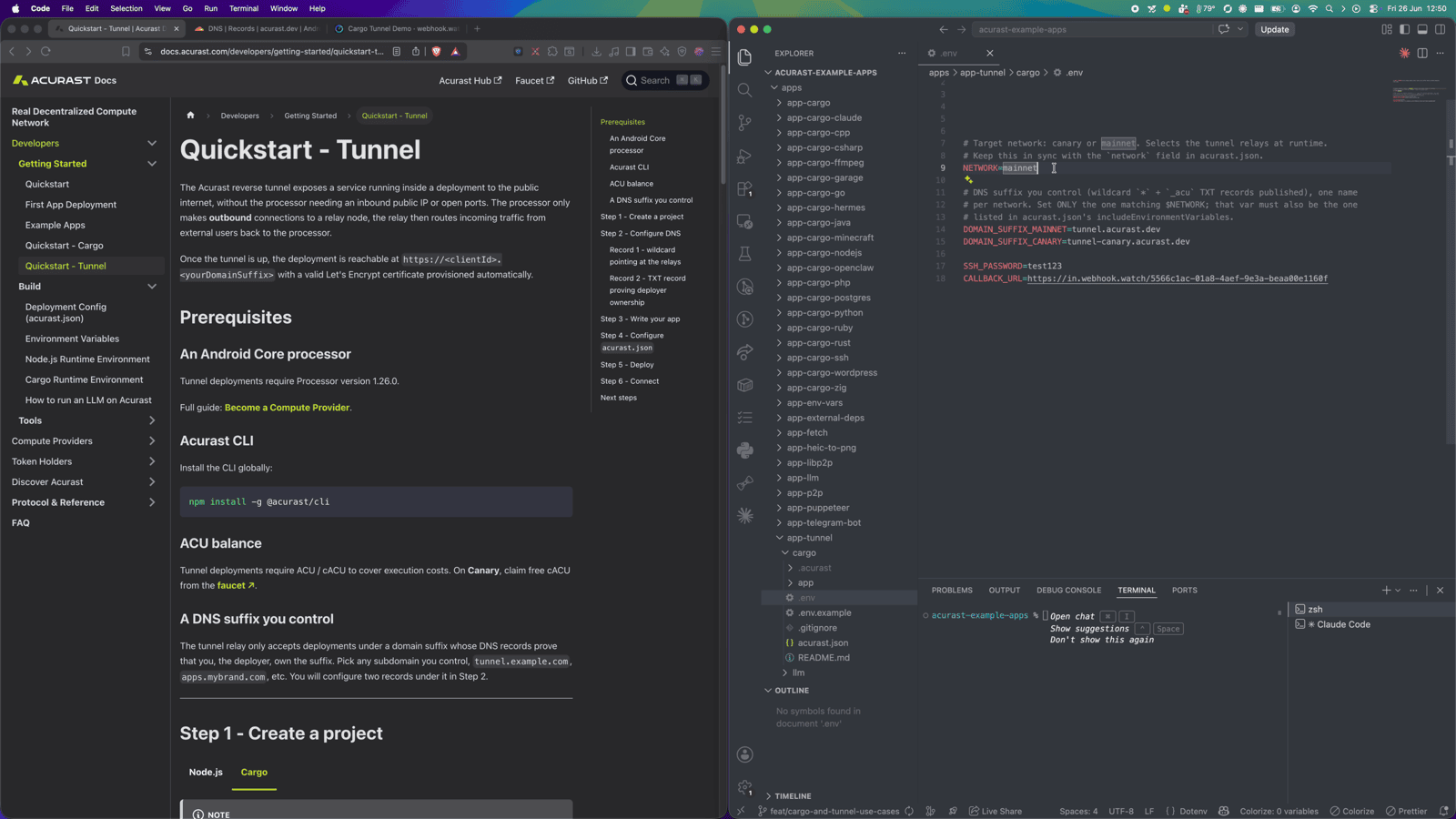Toggle the secondary sidebar layout icon
The height and width of the screenshot is (819, 1456).
[x=1440, y=29]
